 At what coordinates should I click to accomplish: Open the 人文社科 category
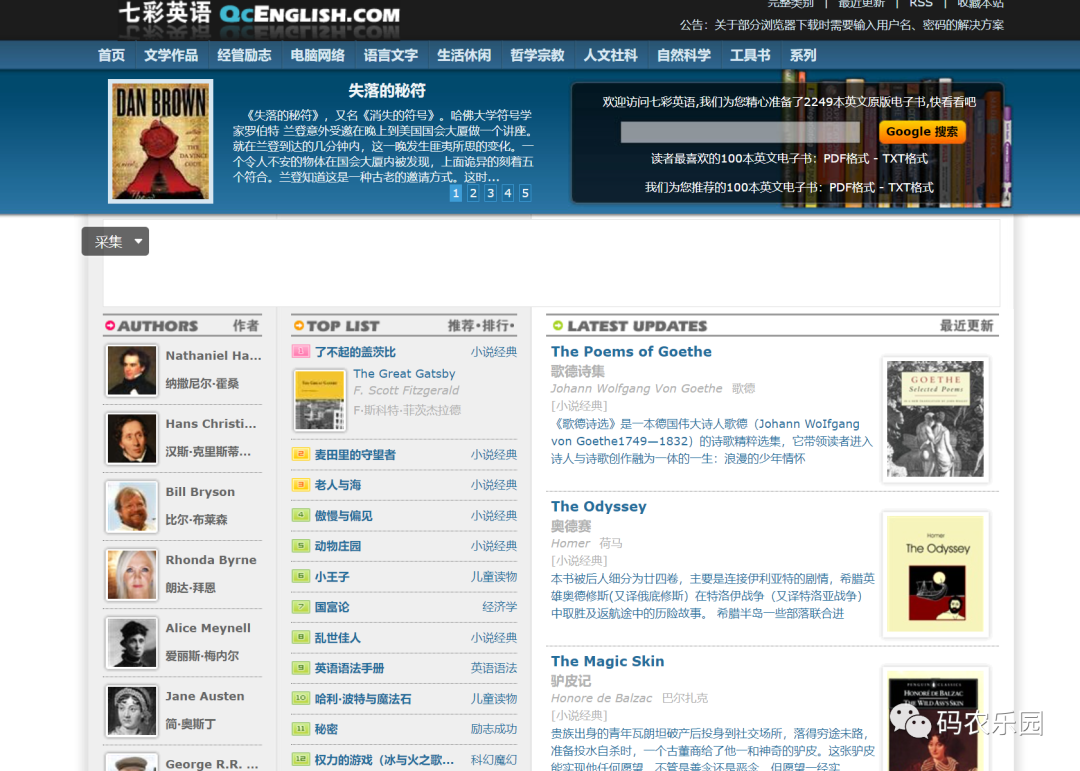(611, 55)
